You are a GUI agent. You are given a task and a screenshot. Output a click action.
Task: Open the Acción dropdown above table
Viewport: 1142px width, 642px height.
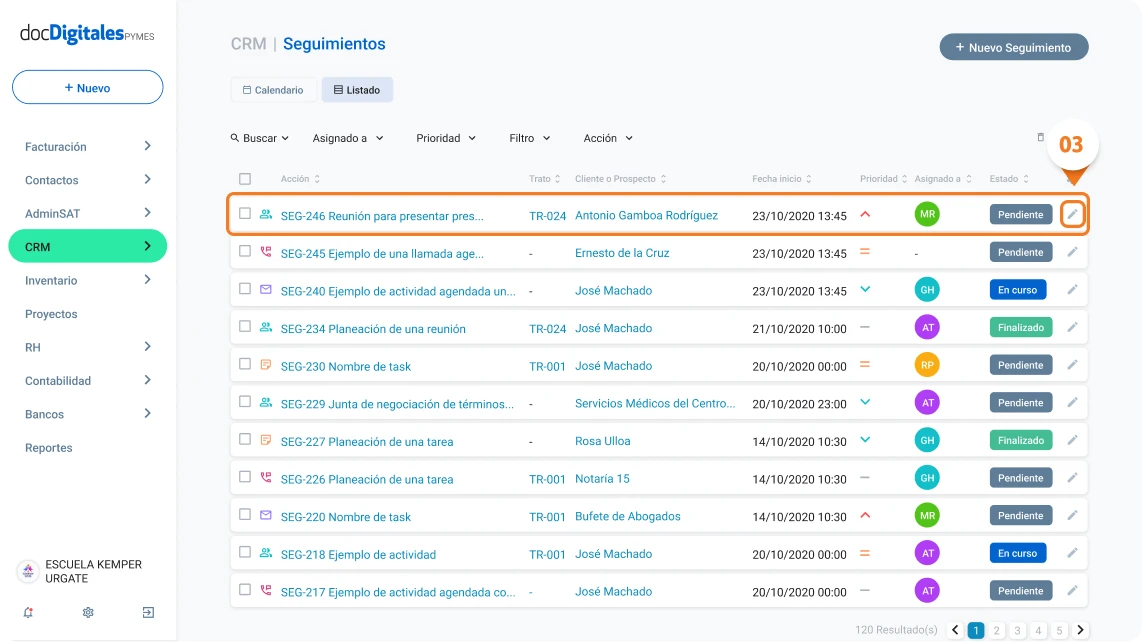607,138
